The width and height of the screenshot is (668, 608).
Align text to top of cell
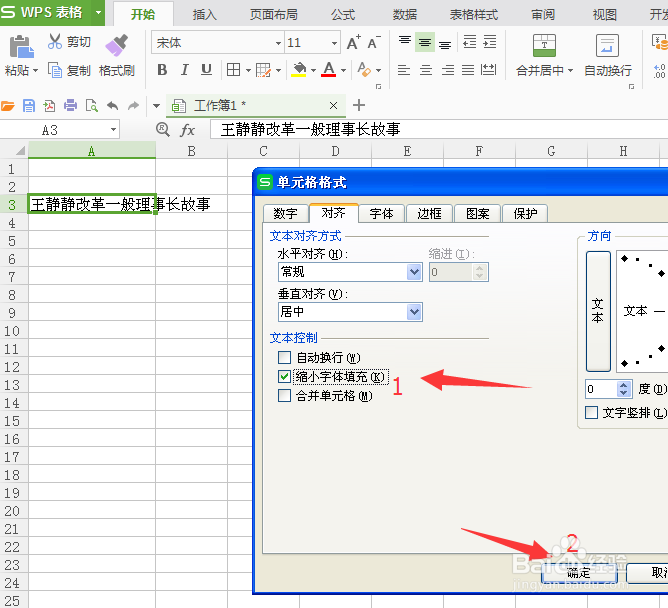[x=405, y=41]
